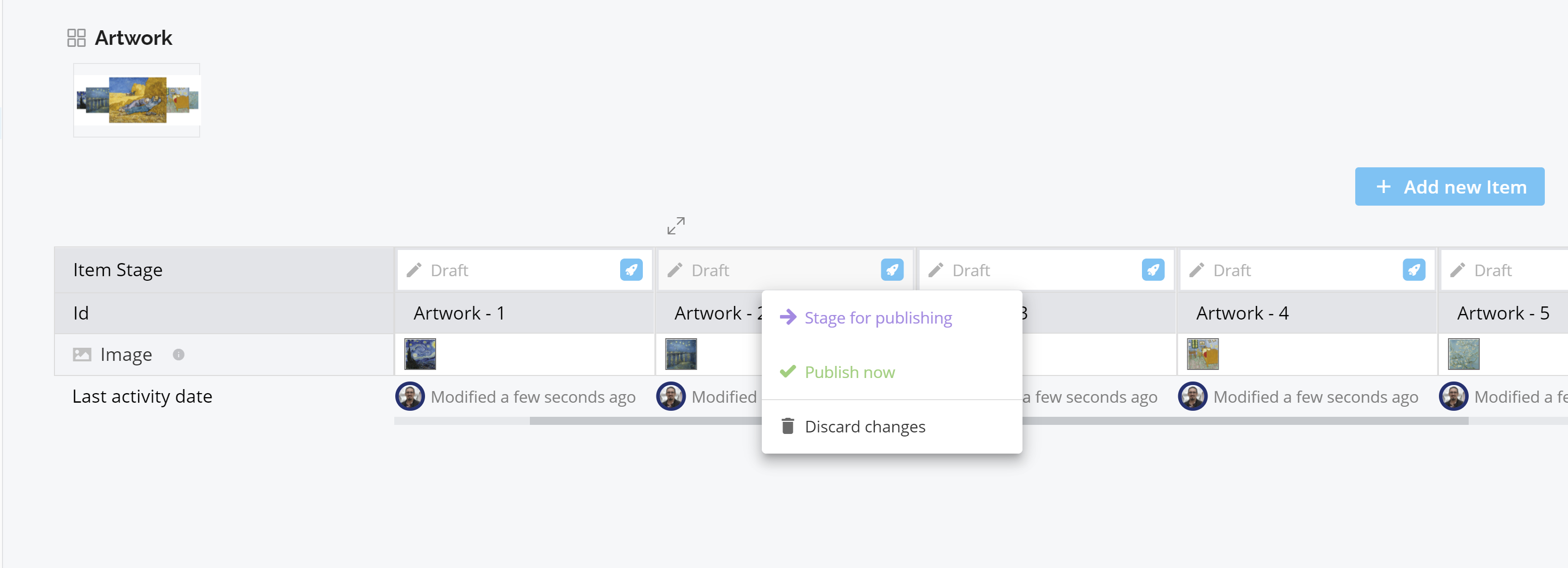Click the rocket publish icon for Artwork - 1
This screenshot has width=1568, height=568.
tap(631, 270)
